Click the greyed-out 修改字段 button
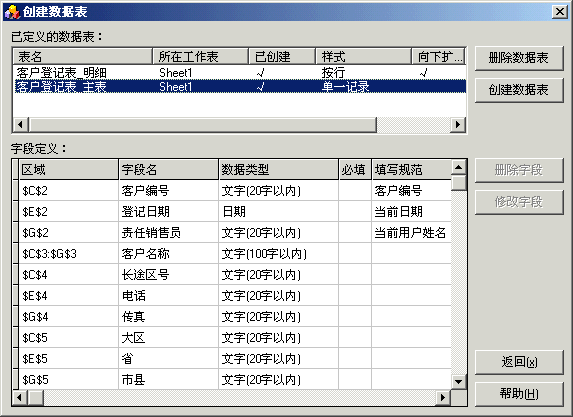The image size is (573, 417). pyautogui.click(x=519, y=202)
